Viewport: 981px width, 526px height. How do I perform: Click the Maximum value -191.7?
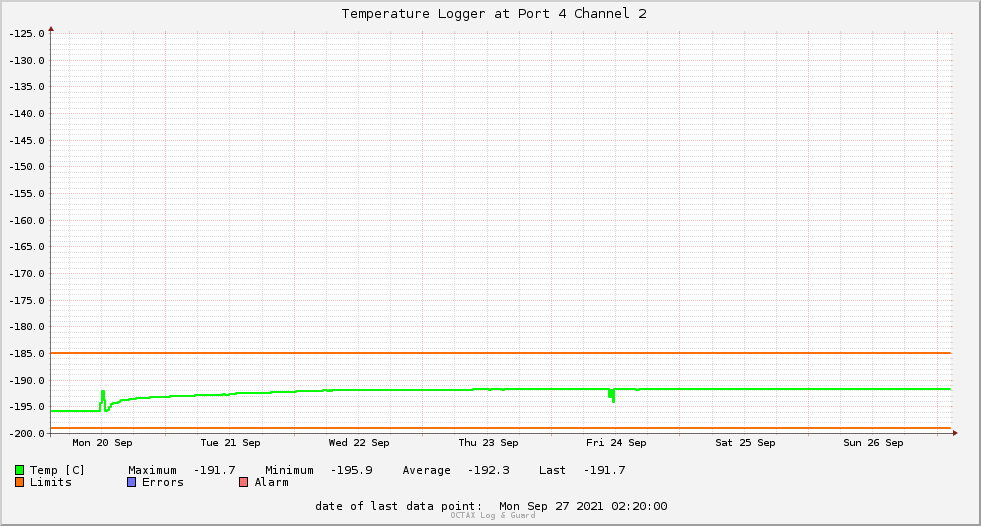click(x=215, y=470)
